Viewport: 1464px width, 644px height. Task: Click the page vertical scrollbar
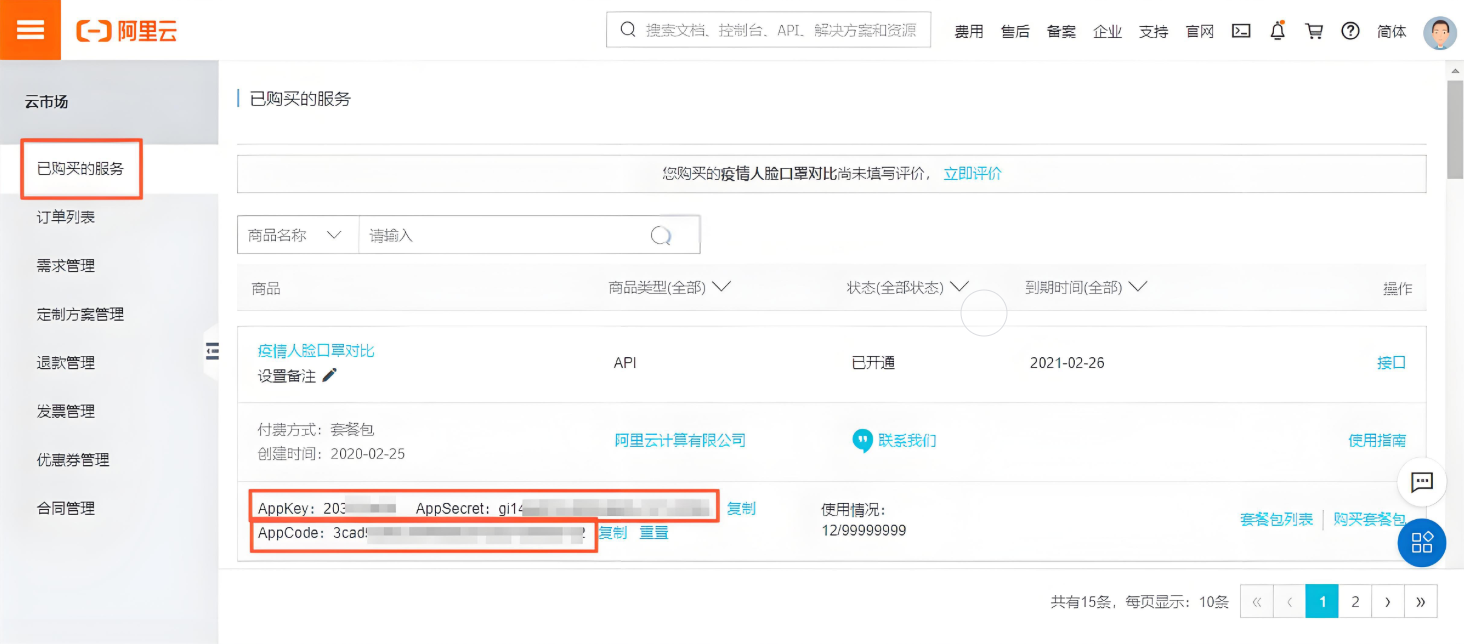click(x=1455, y=130)
